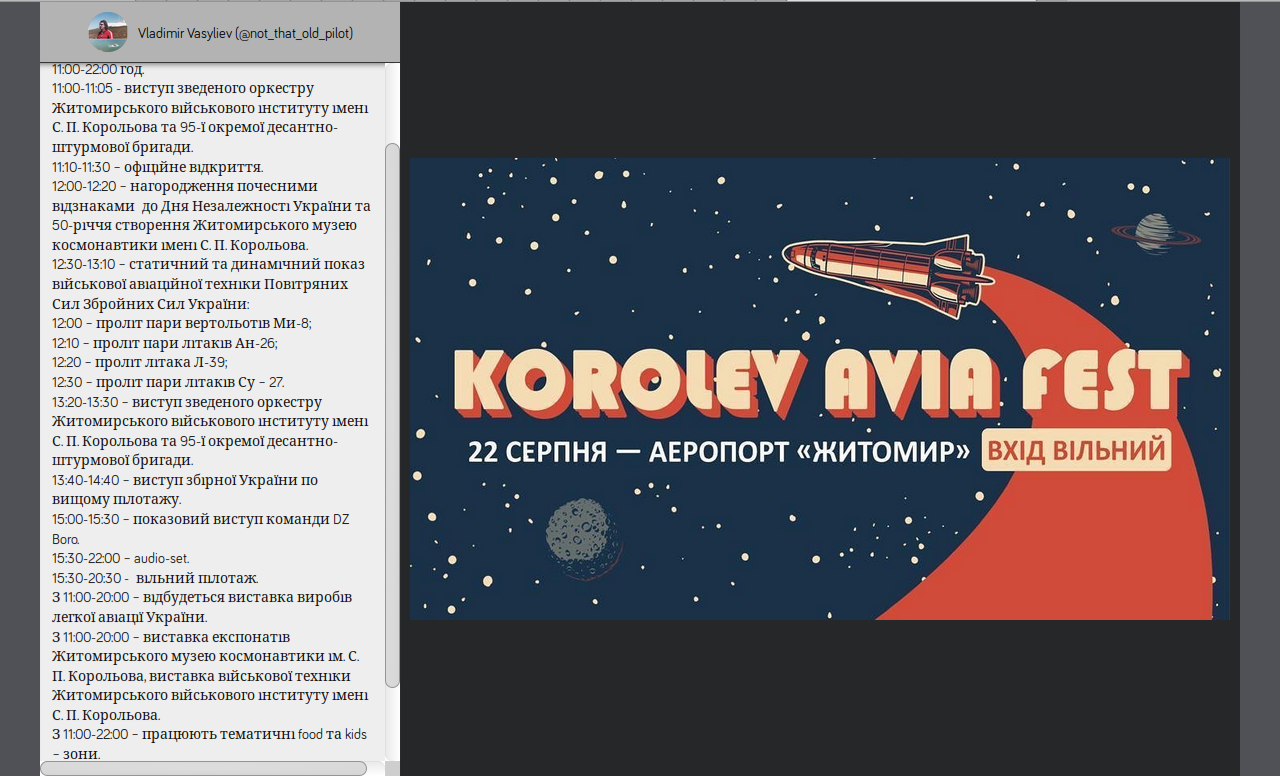Viewport: 1280px width, 776px height.
Task: Click the space shuttle illustration on the banner
Action: coord(885,270)
